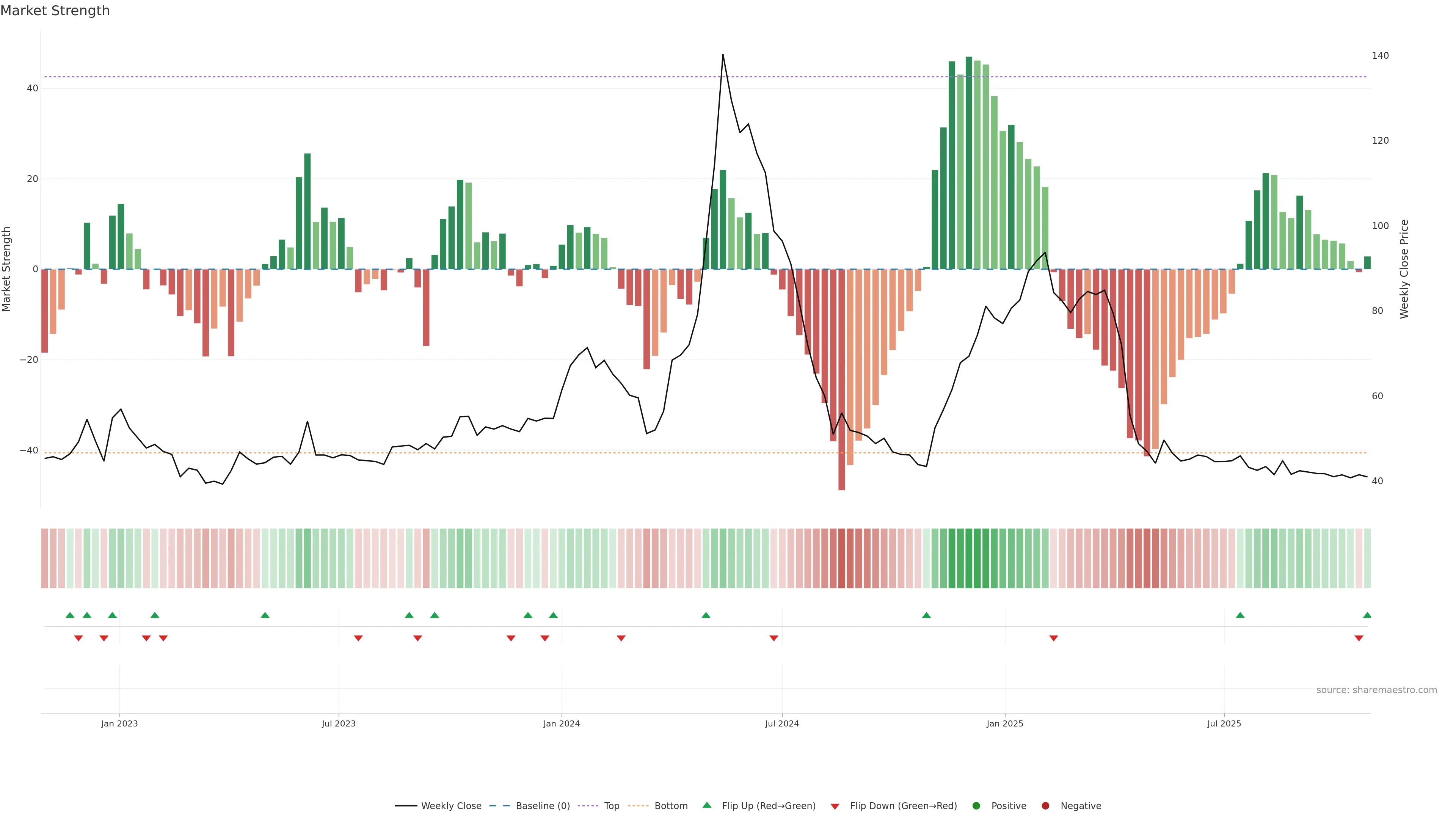
Task: Click the Weekly Close Price axis title
Action: click(1404, 269)
